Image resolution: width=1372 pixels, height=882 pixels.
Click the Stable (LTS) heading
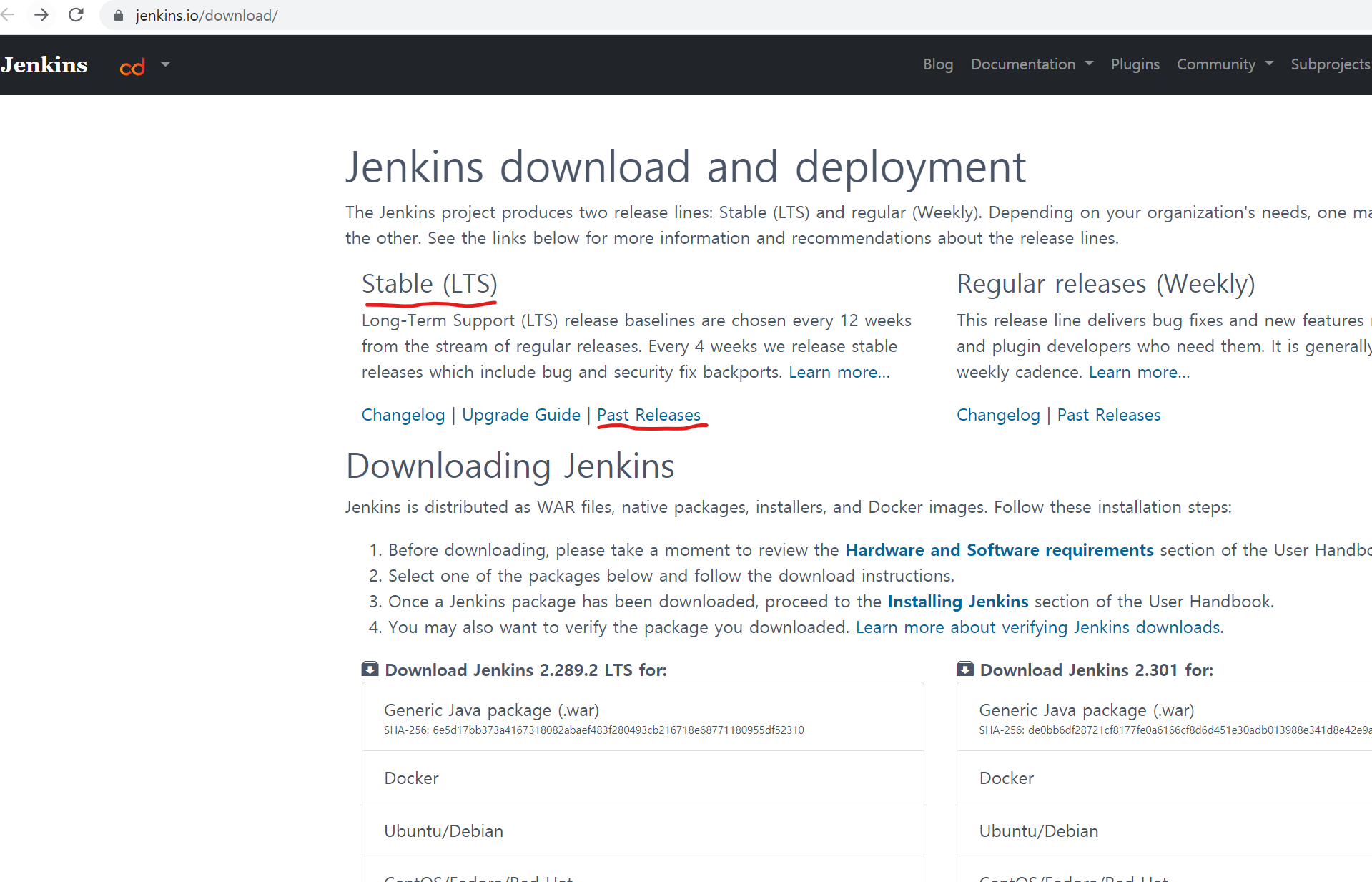pyautogui.click(x=430, y=284)
